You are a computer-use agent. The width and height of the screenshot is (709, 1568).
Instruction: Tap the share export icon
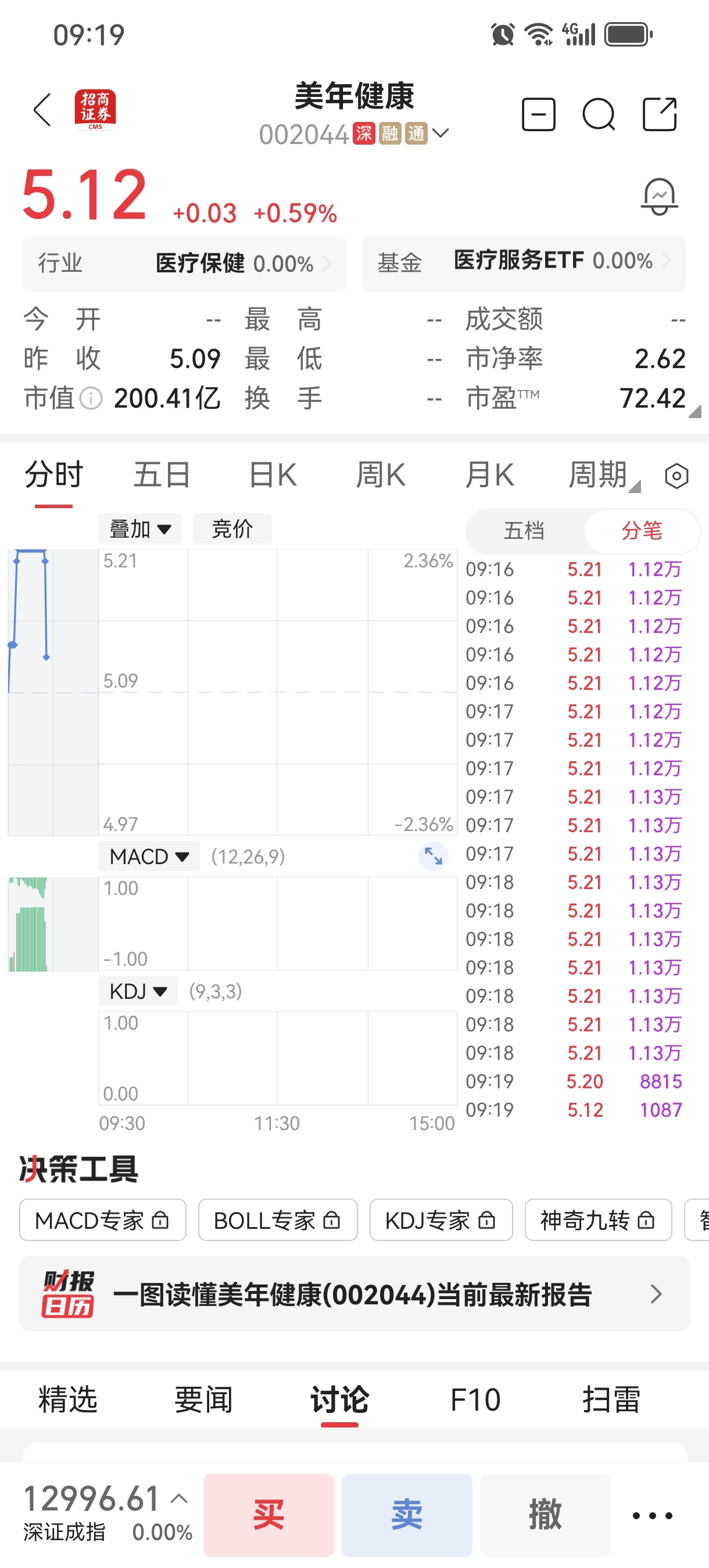tap(660, 114)
